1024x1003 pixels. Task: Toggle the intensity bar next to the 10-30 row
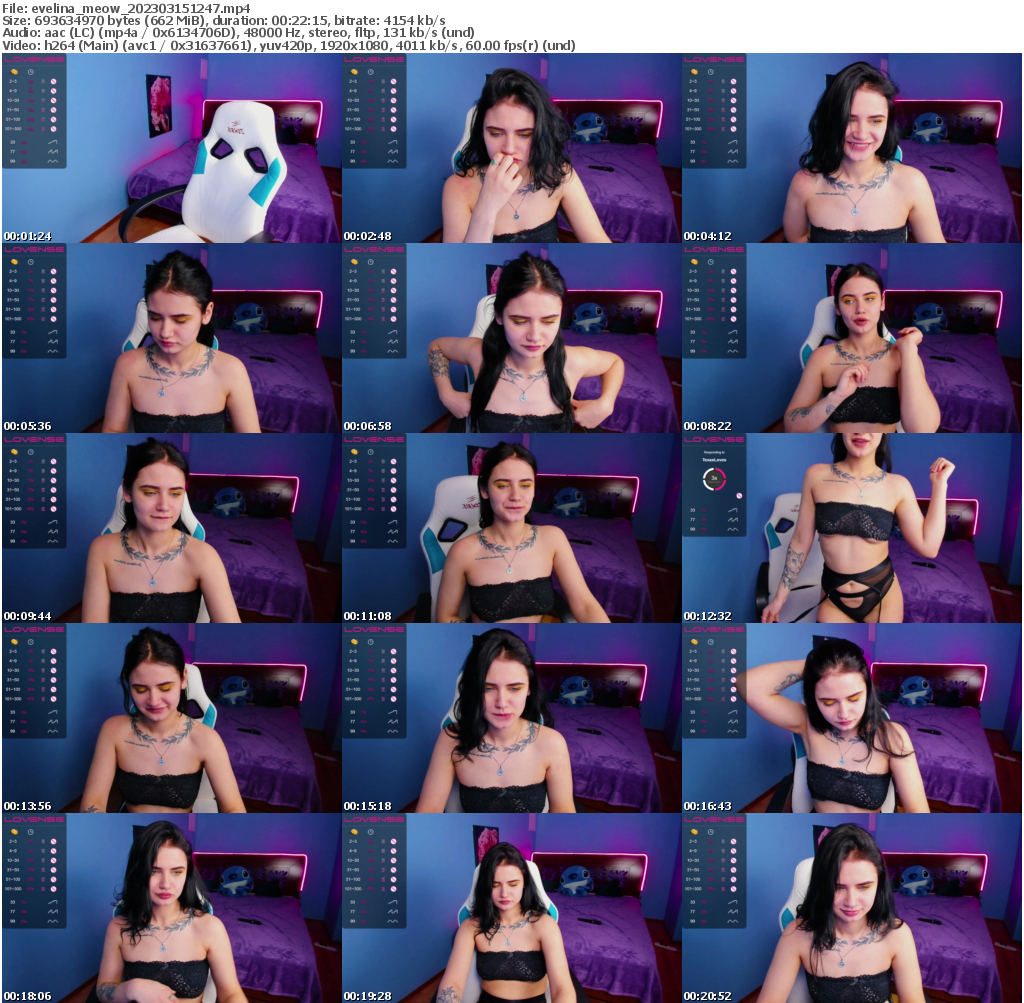coord(43,100)
